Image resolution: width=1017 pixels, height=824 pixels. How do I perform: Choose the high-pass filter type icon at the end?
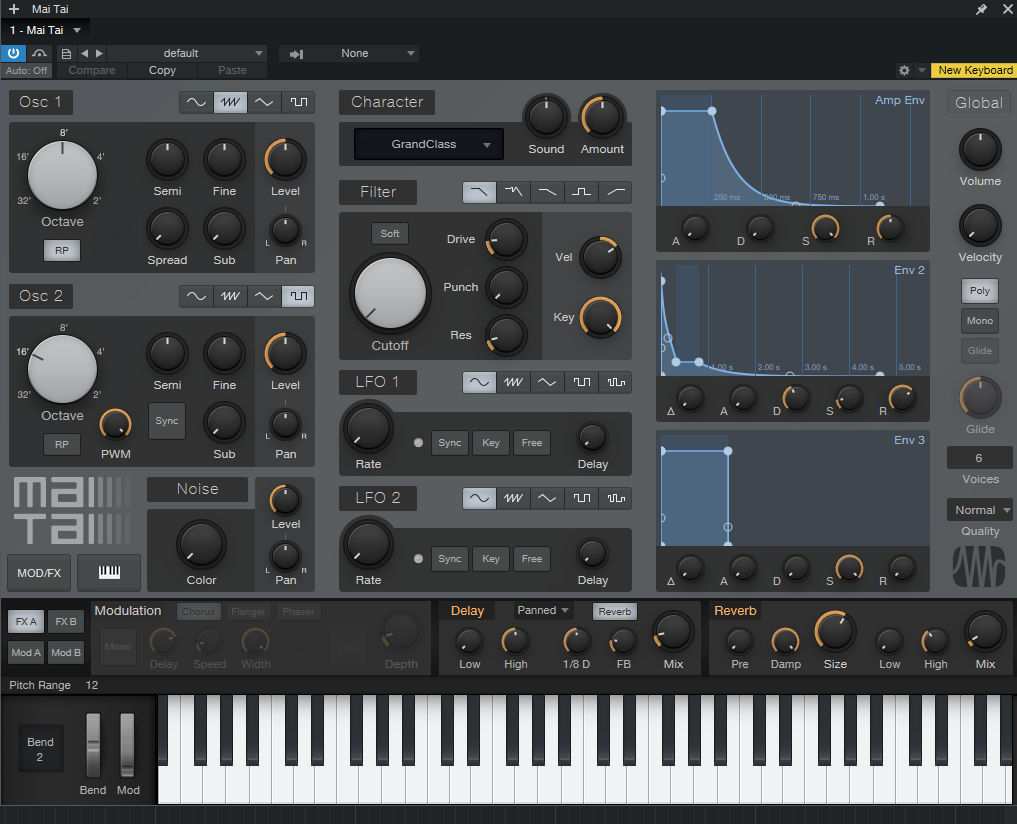coord(616,192)
